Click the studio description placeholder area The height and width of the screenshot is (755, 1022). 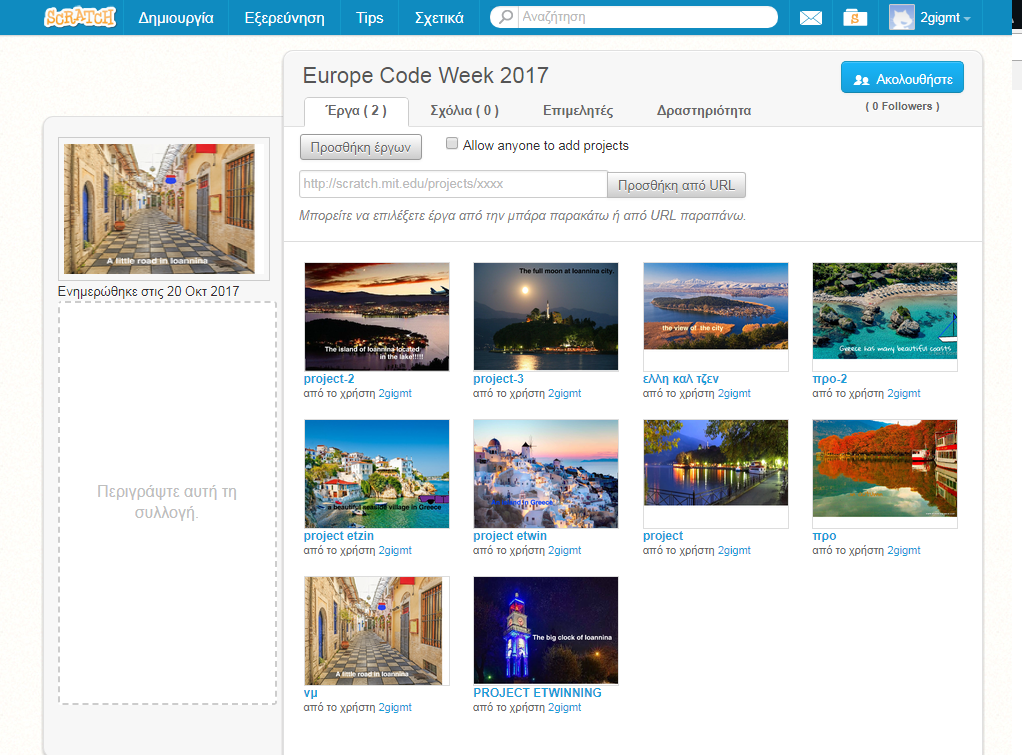click(x=168, y=503)
